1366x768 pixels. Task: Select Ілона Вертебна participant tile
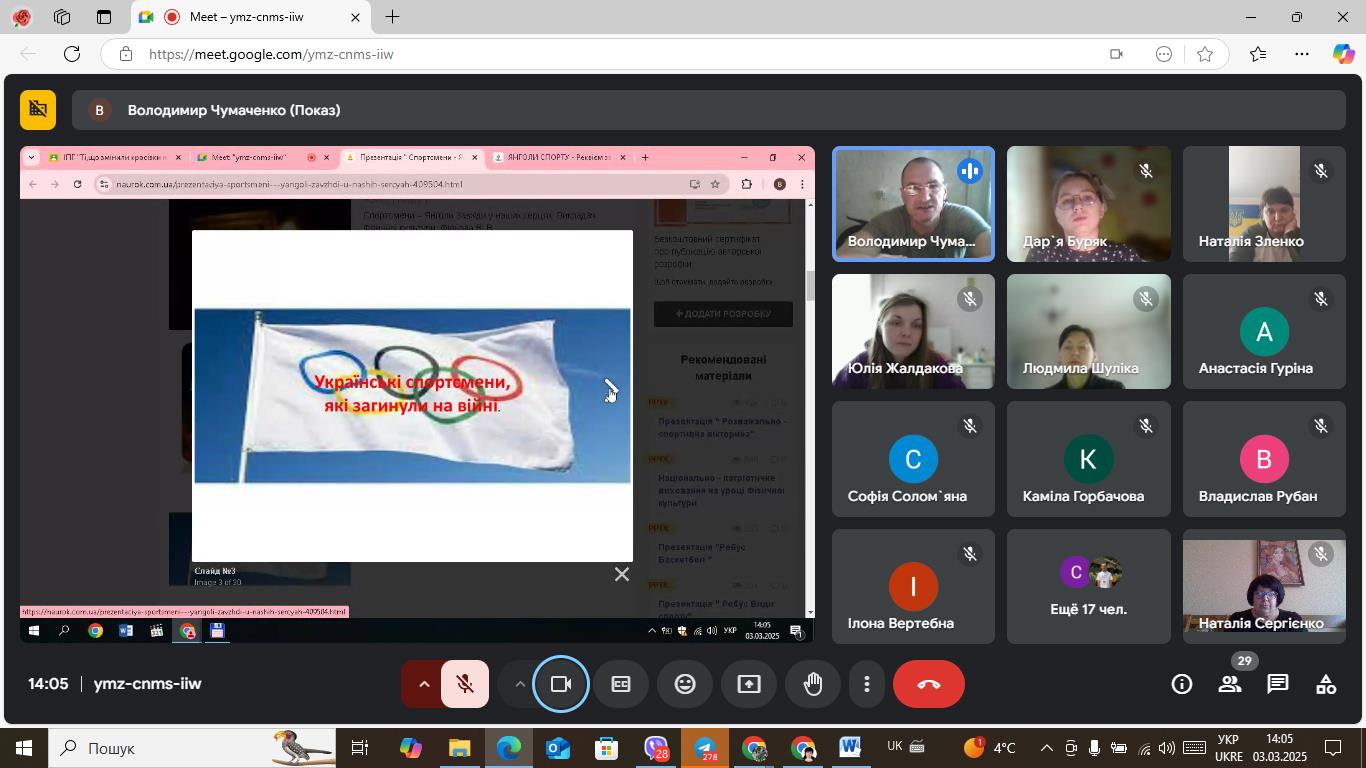tap(913, 586)
